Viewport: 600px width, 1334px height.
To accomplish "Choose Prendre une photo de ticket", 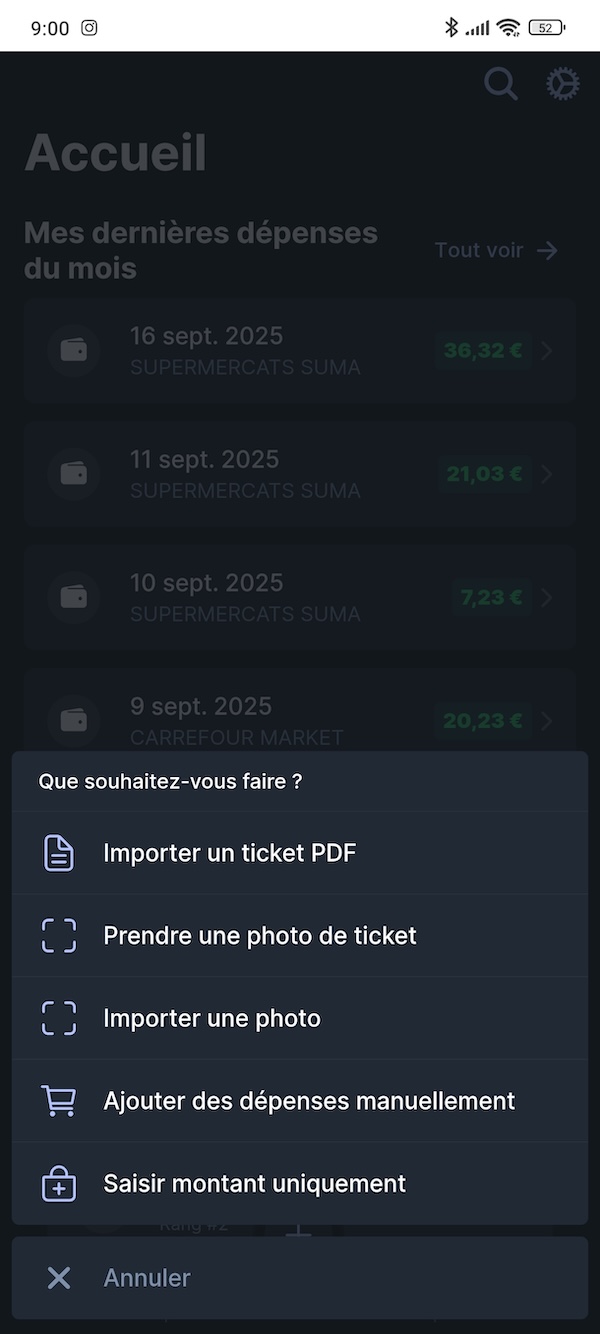I will coord(260,936).
